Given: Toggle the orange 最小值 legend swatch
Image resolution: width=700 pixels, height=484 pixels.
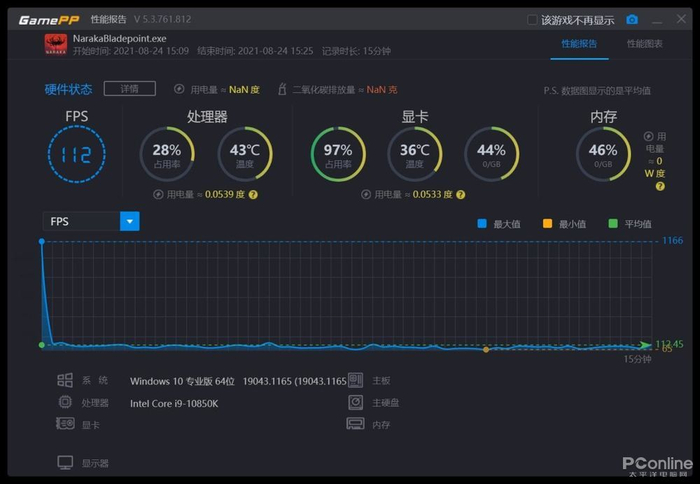Looking at the screenshot, I should (547, 223).
